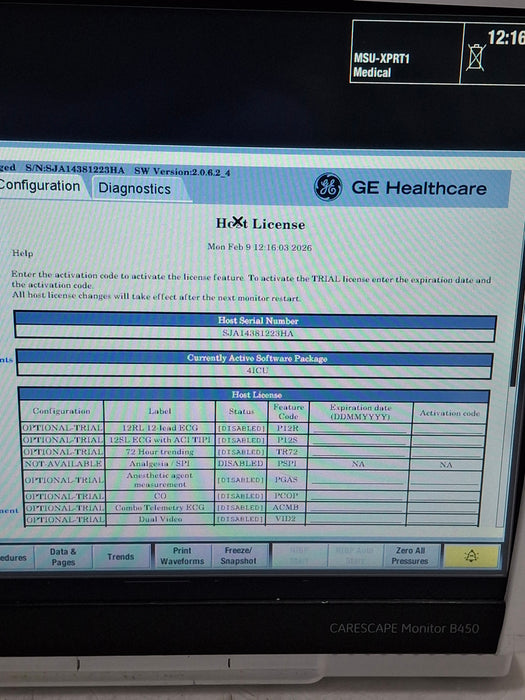Click the Help link
This screenshot has height=700, width=525.
pyautogui.click(x=22, y=253)
